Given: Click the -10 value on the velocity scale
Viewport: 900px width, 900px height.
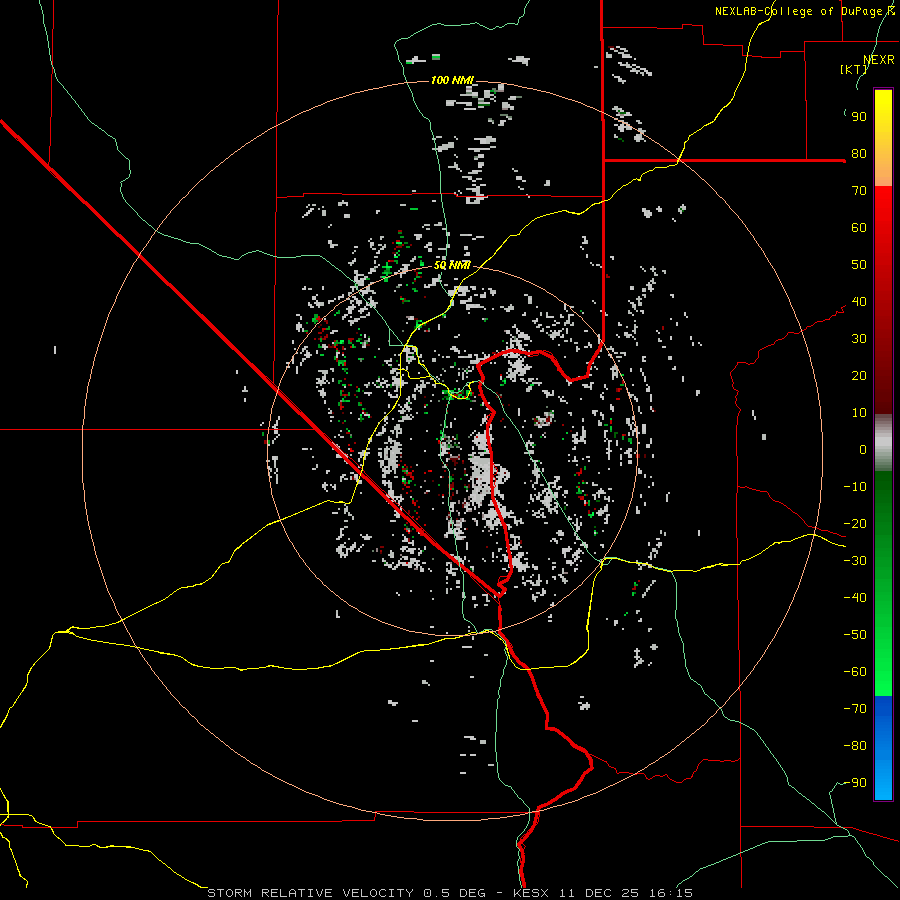Looking at the screenshot, I should [855, 487].
